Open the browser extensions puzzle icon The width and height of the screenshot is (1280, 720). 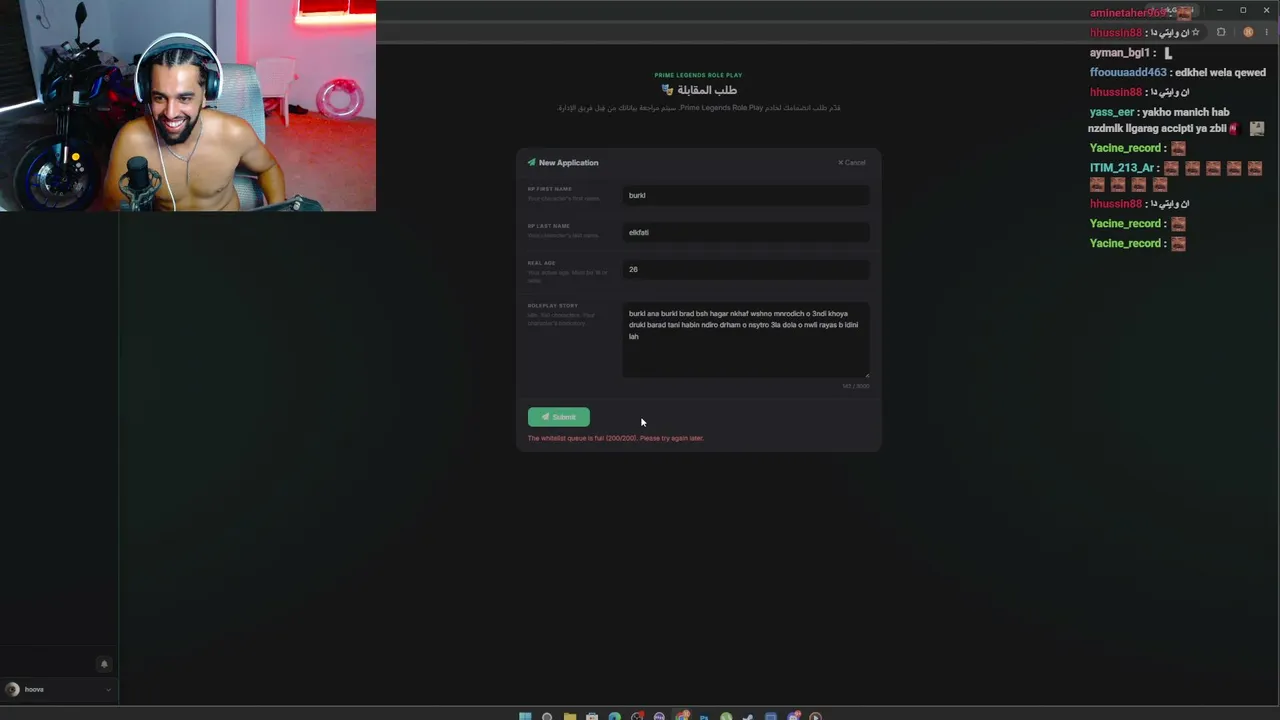1221,32
